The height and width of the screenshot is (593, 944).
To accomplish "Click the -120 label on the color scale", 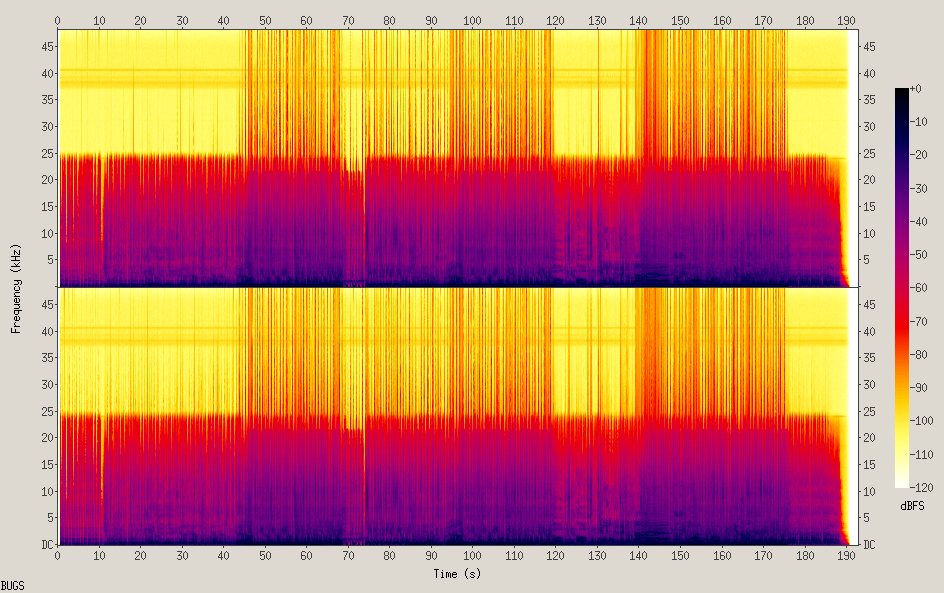I will click(x=926, y=487).
